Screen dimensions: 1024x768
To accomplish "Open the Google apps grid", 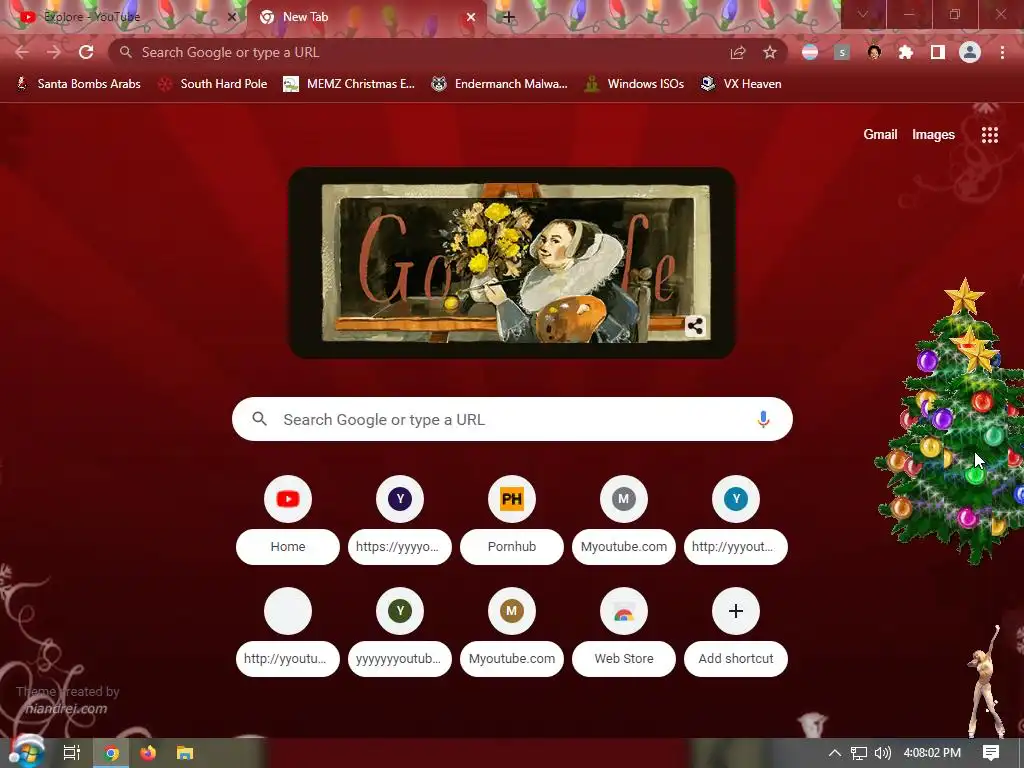I will coord(989,135).
